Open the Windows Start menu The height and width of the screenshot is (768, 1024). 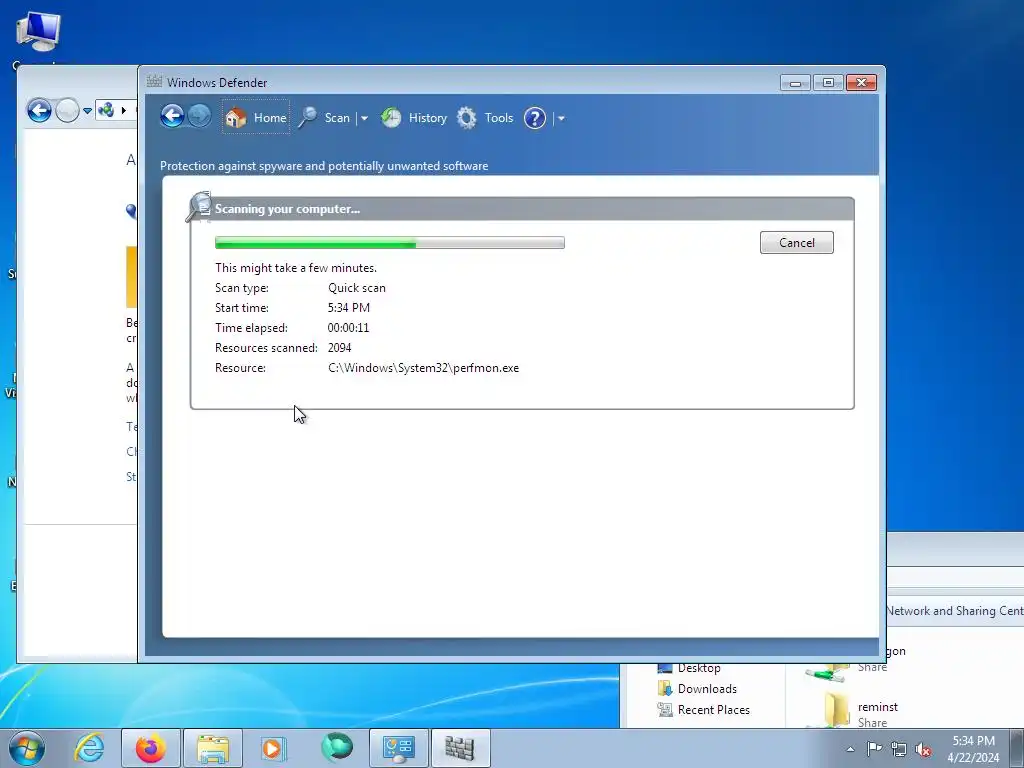click(x=27, y=748)
